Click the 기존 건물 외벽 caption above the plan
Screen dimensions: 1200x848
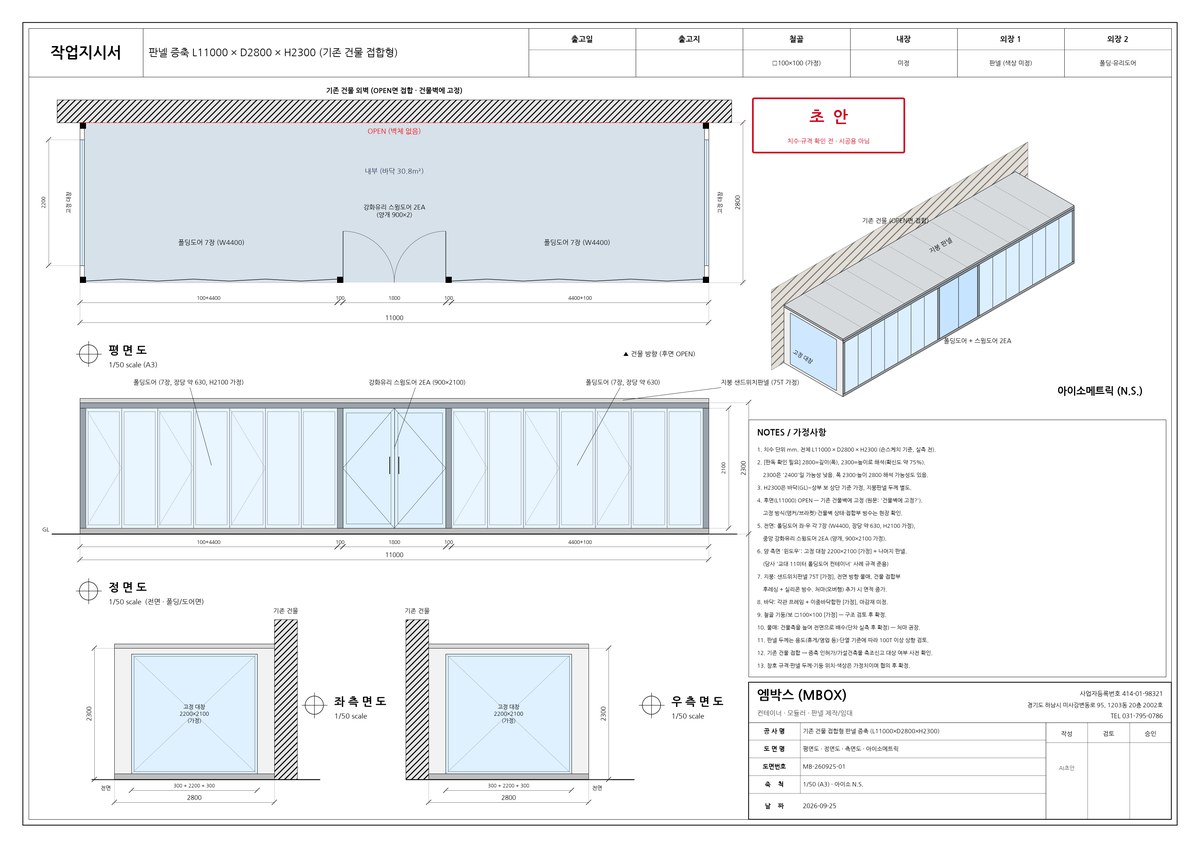click(394, 90)
